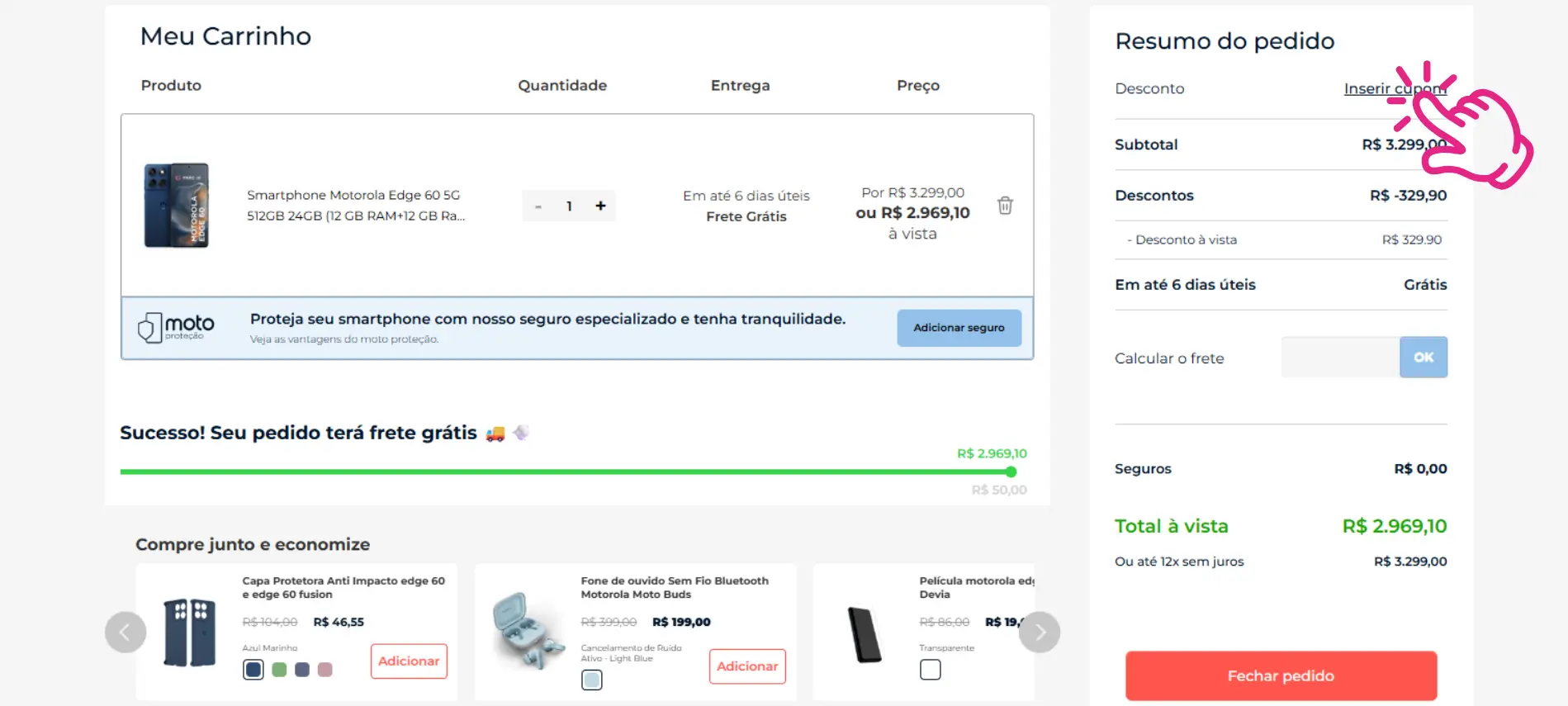This screenshot has height=706, width=1568.
Task: Select Azul Marinho color for the case
Action: coord(253,670)
